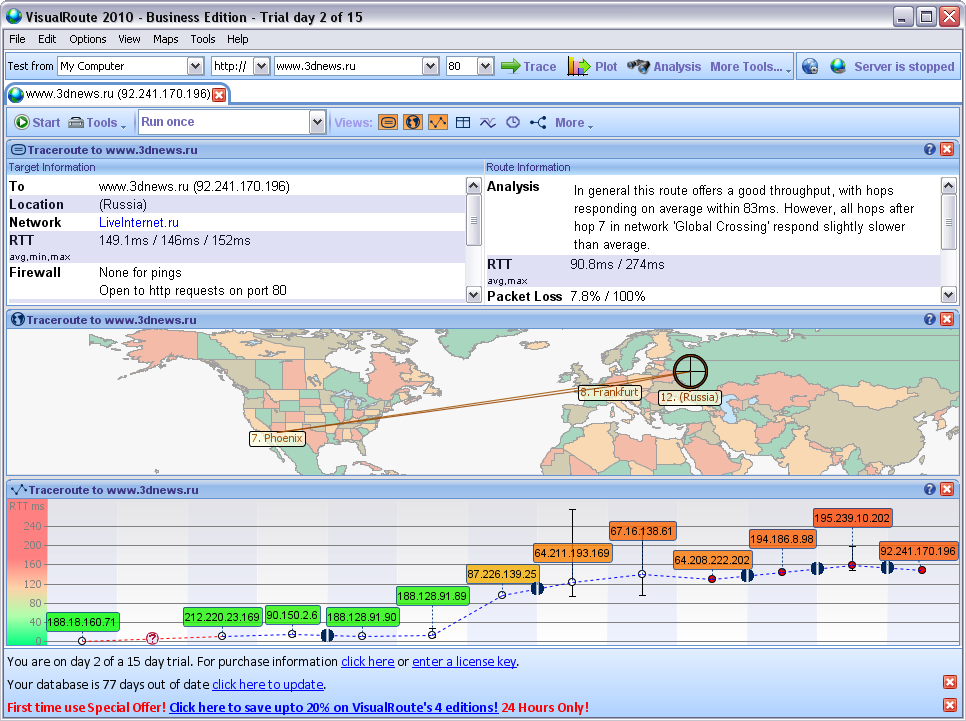Click the 7. Phoenix map label
Image resolution: width=966 pixels, height=721 pixels.
(x=277, y=438)
